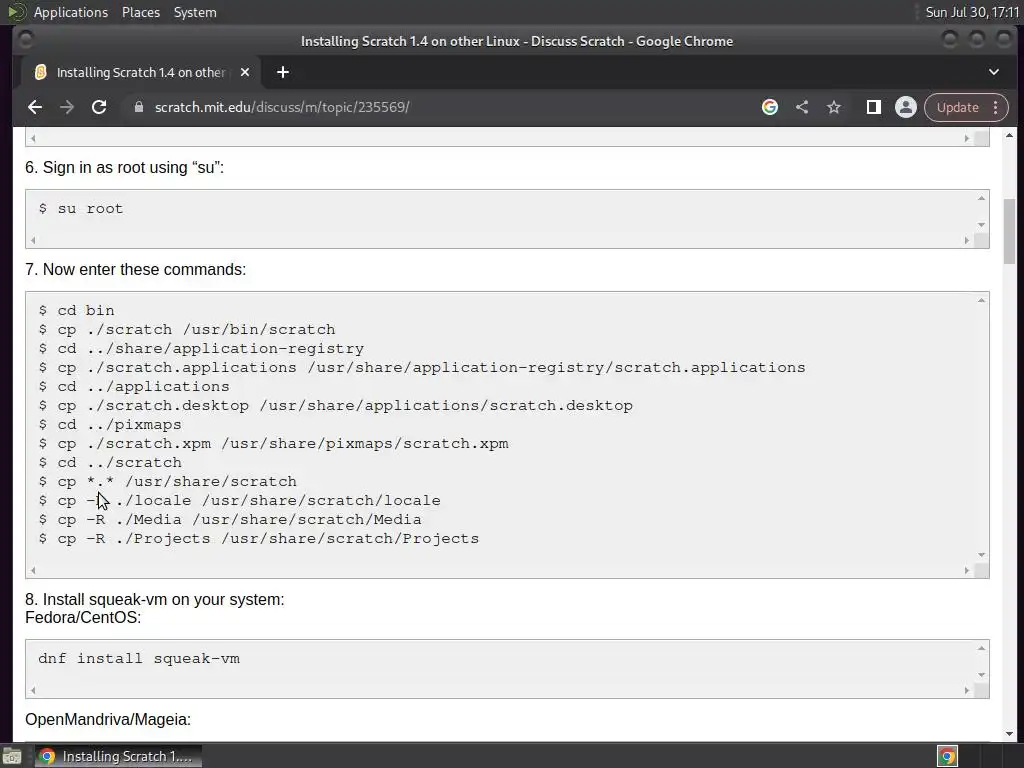Click 'cp *.* /usr/share/scratch' line
This screenshot has width=1024, height=768.
pos(168,481)
